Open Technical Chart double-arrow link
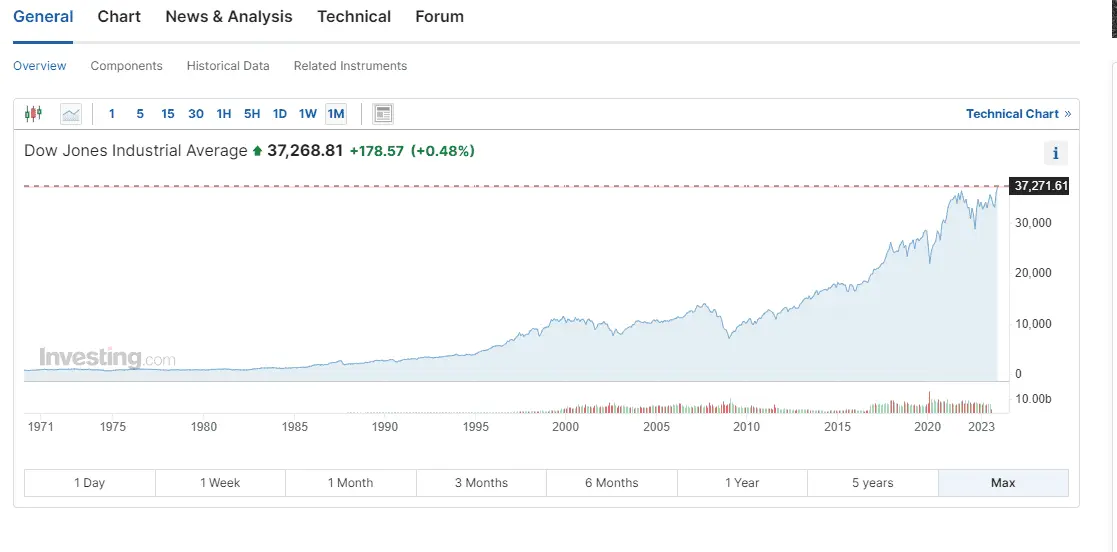This screenshot has height=552, width=1117. [1018, 114]
